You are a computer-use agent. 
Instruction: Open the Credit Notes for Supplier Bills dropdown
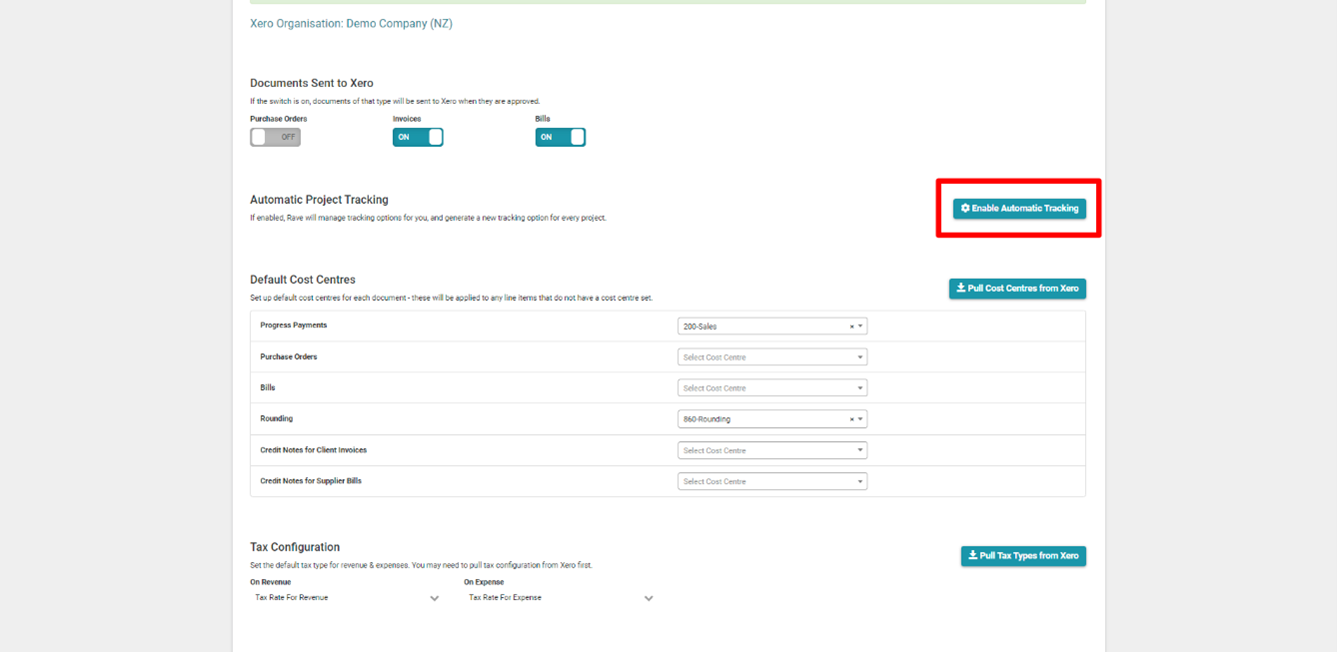[772, 481]
